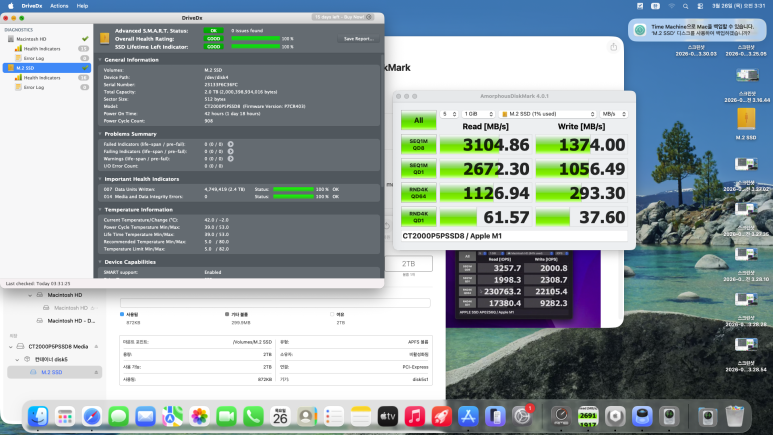The width and height of the screenshot is (773, 435).
Task: Run the RND4K QD64 test
Action: pos(418,193)
